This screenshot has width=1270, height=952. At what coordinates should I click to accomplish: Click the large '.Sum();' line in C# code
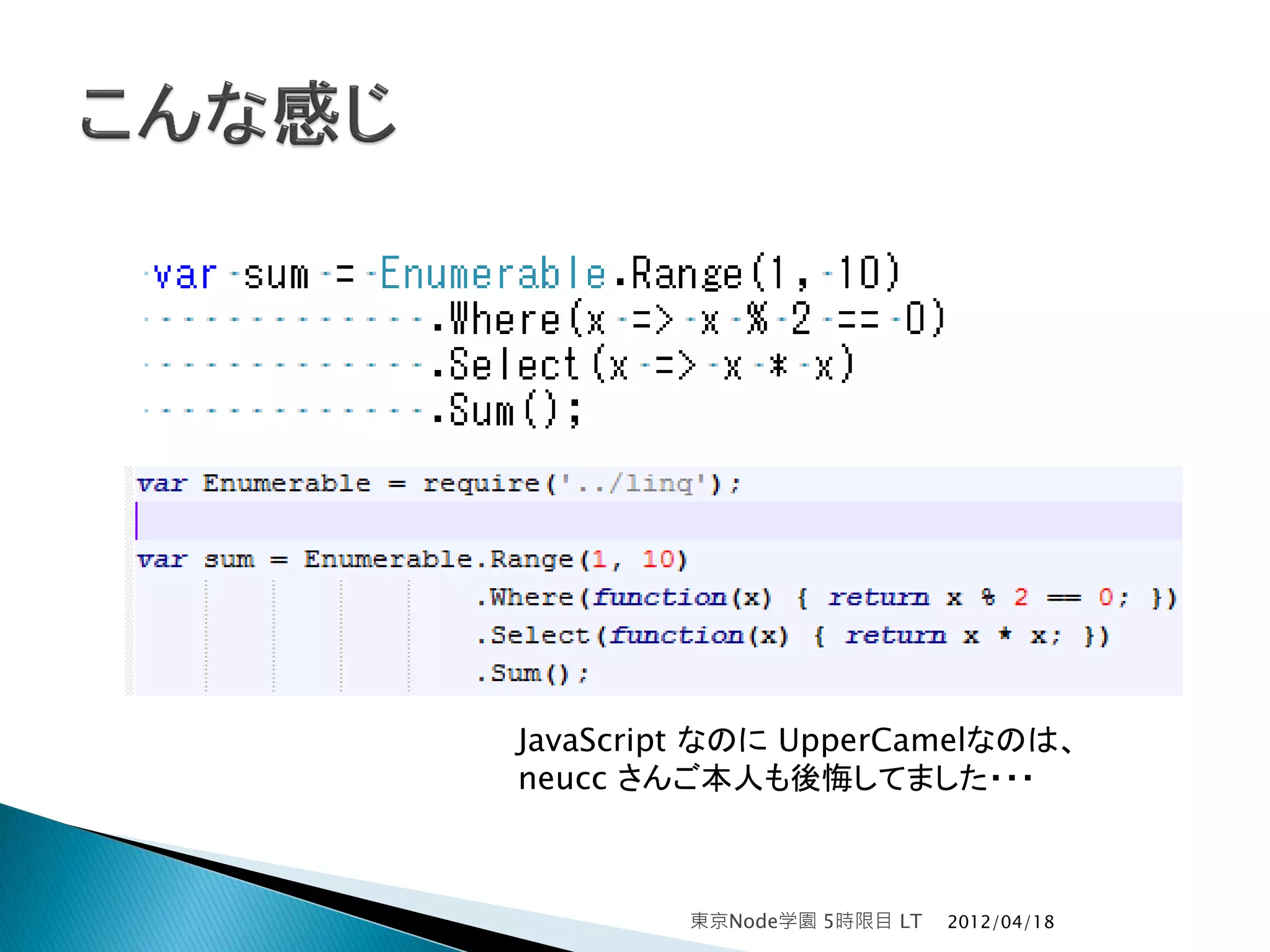pos(507,410)
